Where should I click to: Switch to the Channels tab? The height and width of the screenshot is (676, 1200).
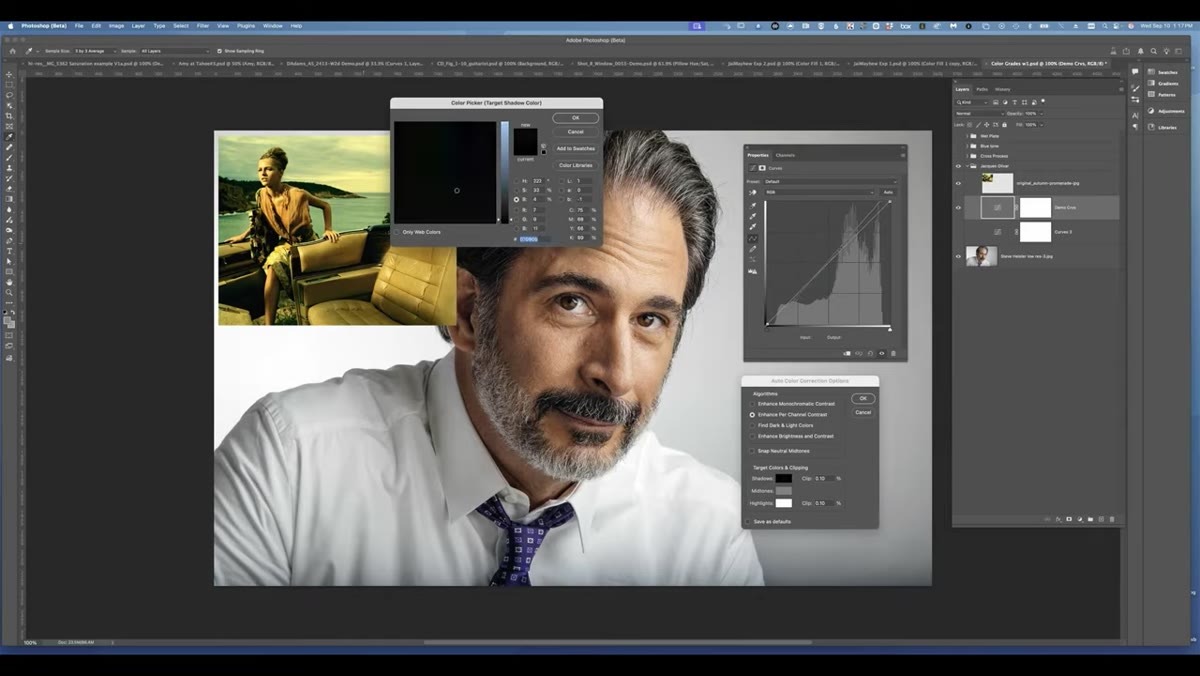785,155
